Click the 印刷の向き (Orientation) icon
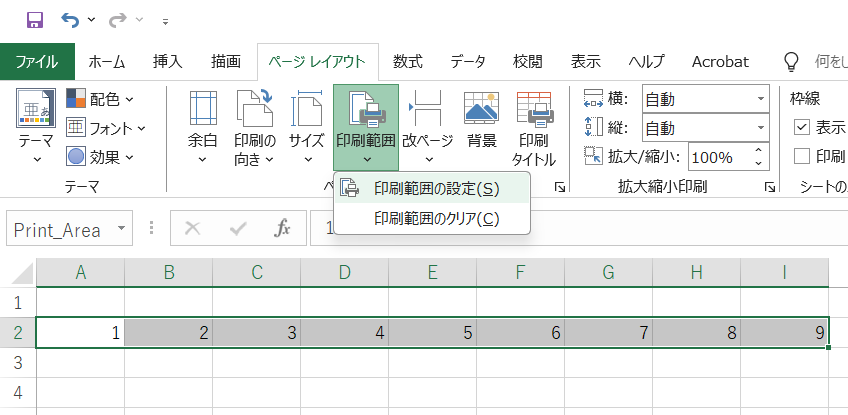Screen dimensions: 848x415 coord(254,110)
